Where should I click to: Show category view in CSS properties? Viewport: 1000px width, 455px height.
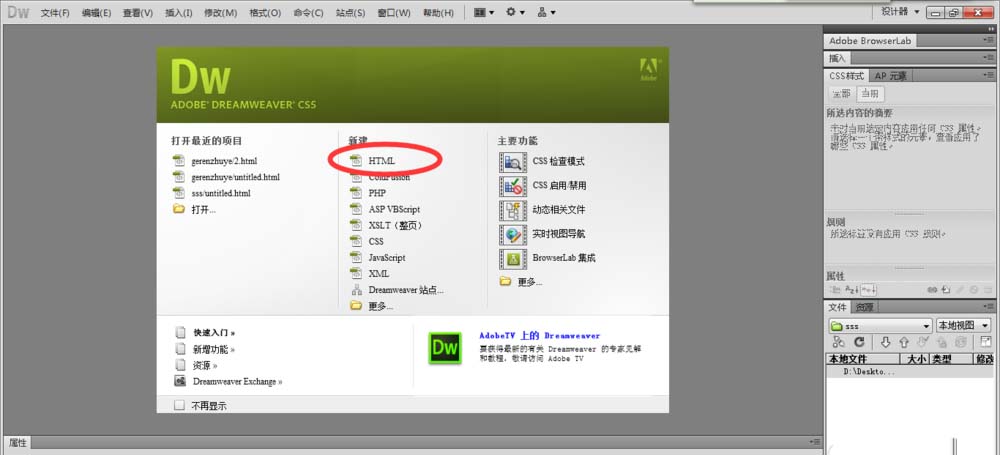pos(835,290)
